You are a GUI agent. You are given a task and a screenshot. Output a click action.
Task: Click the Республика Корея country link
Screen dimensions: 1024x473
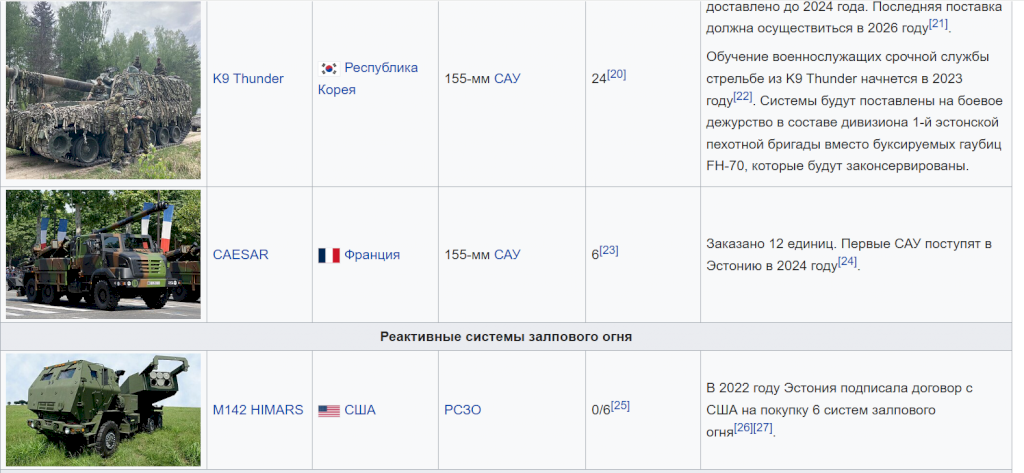pyautogui.click(x=368, y=78)
